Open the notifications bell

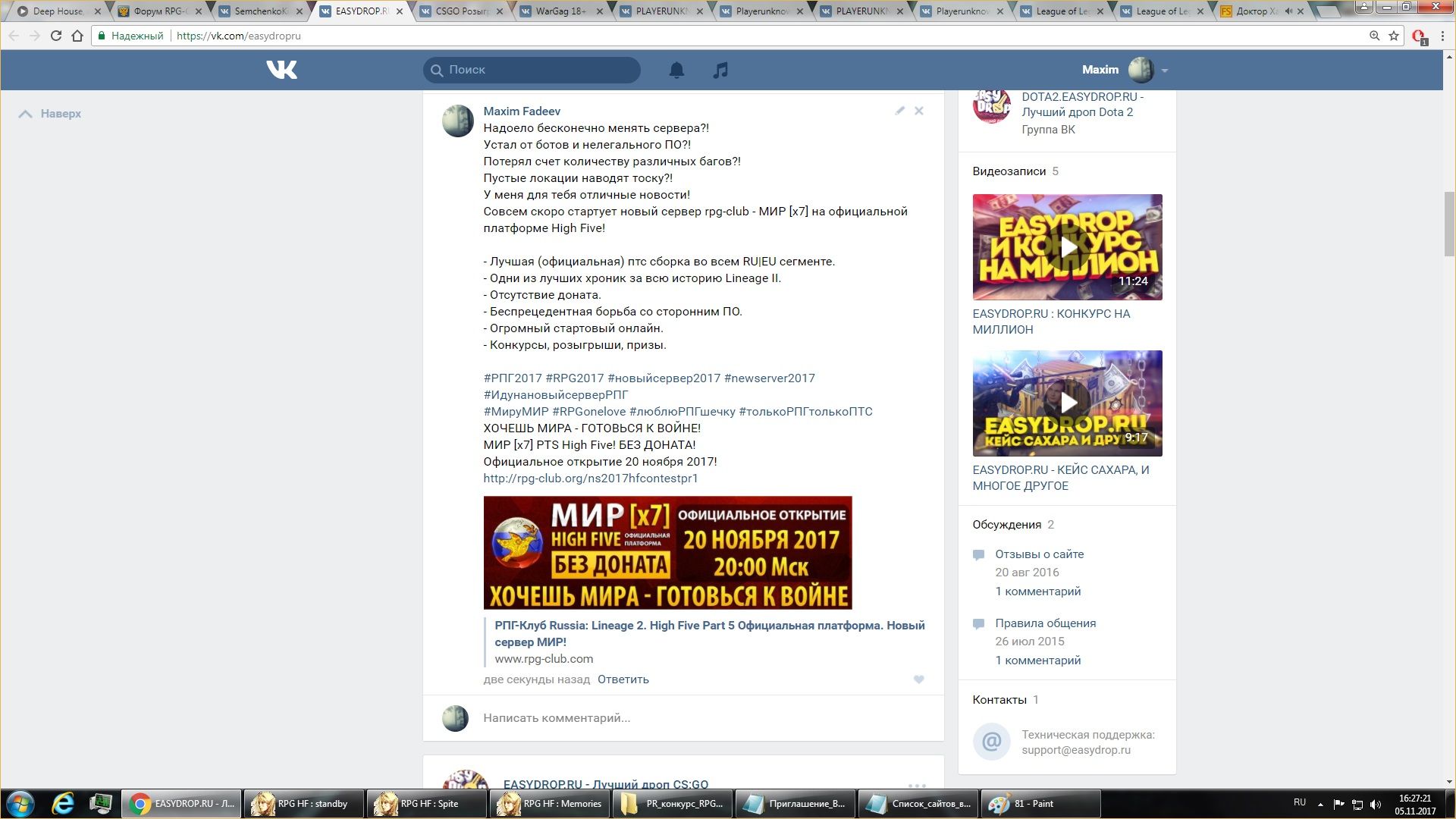[x=676, y=70]
